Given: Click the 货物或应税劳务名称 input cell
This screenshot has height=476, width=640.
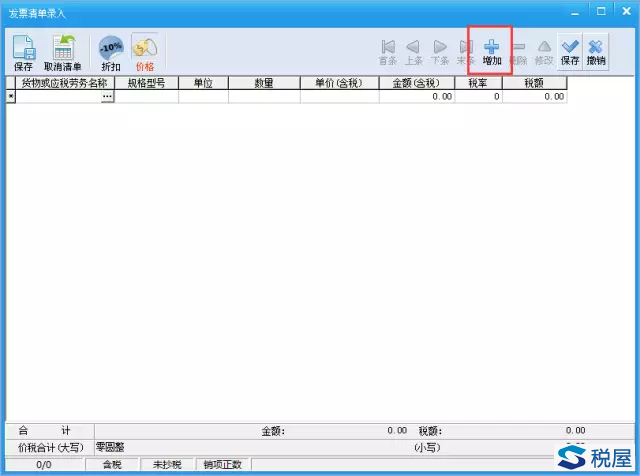Looking at the screenshot, I should pos(58,97).
